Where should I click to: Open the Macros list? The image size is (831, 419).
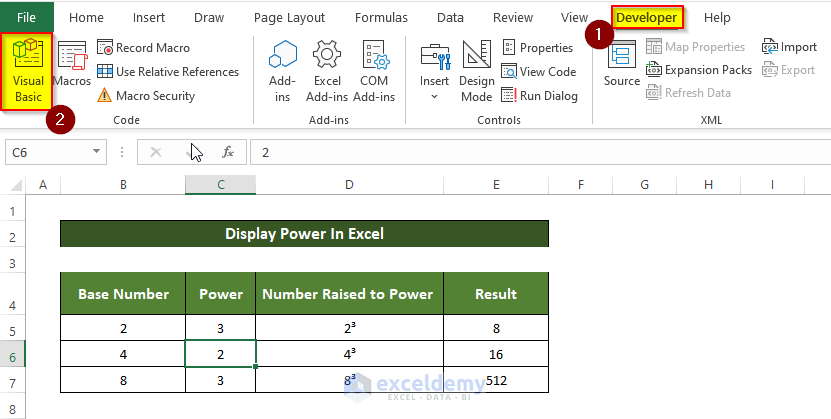(x=72, y=64)
